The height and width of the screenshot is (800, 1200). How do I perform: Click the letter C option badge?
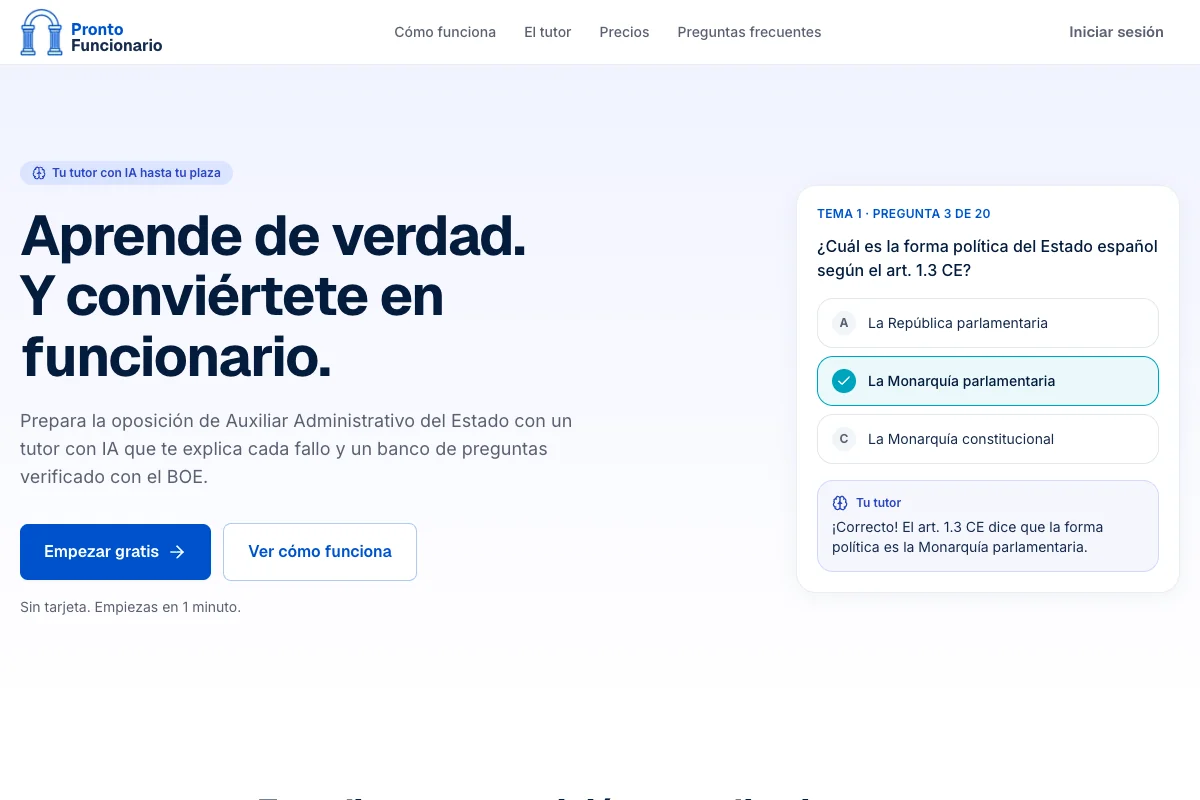[x=844, y=439]
